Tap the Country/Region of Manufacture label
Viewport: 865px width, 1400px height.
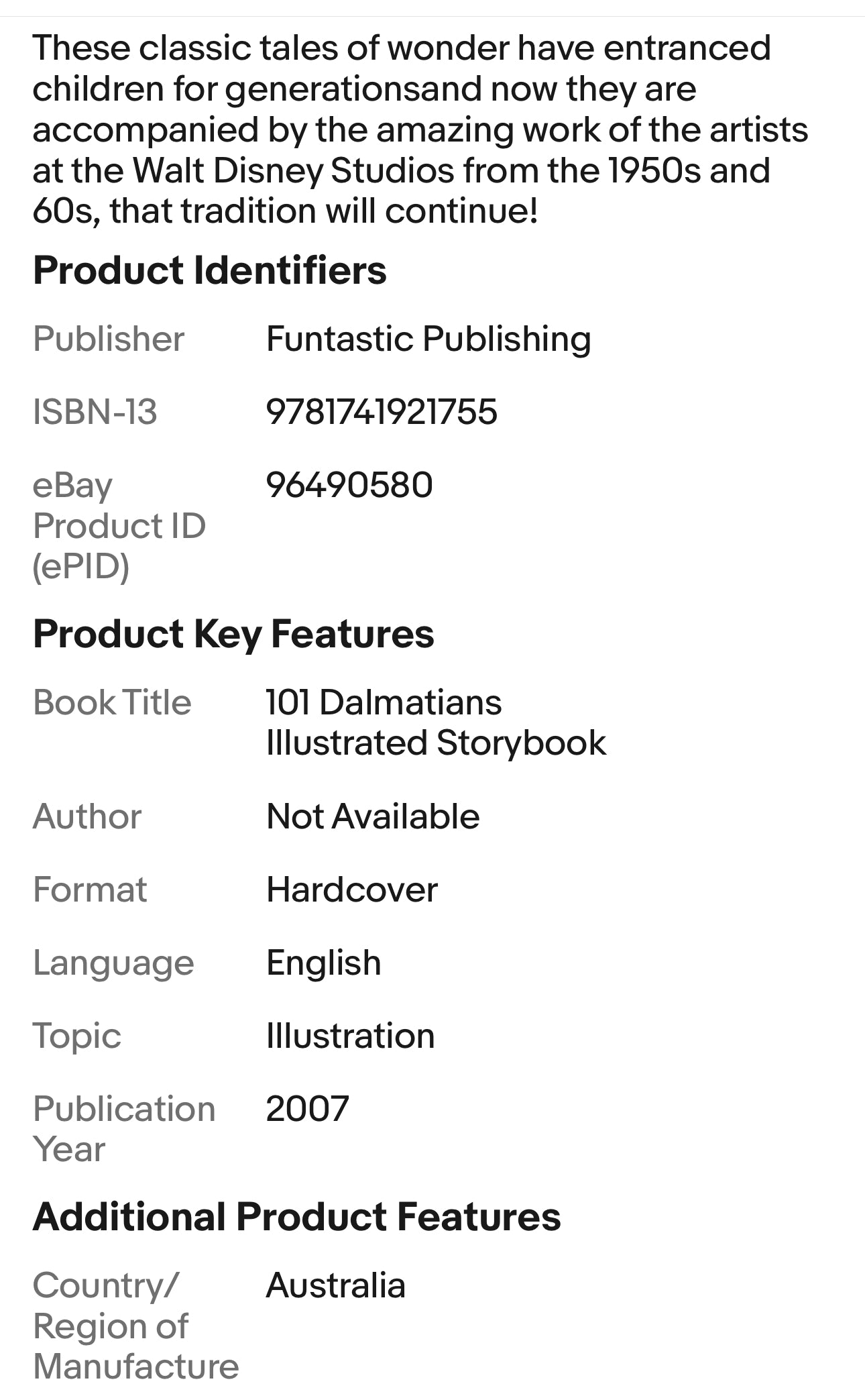tap(135, 1326)
